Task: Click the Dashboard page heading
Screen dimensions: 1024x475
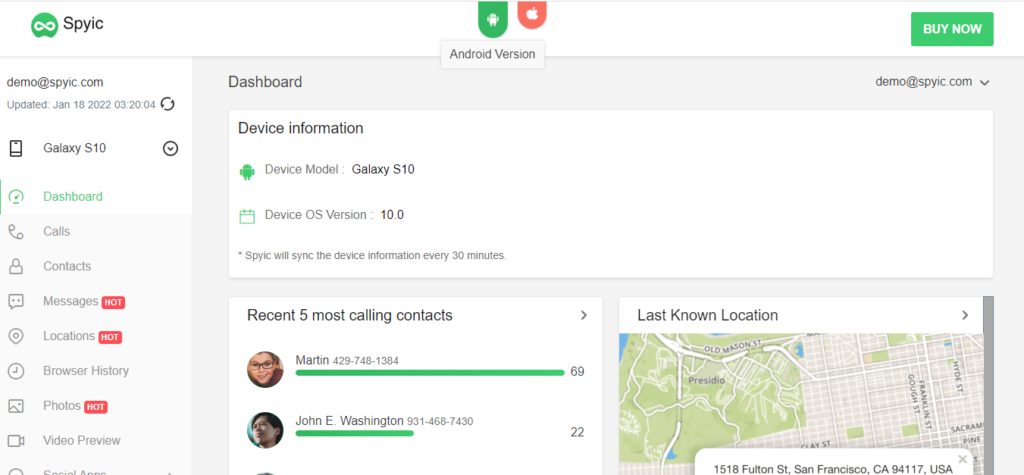Action: point(265,82)
